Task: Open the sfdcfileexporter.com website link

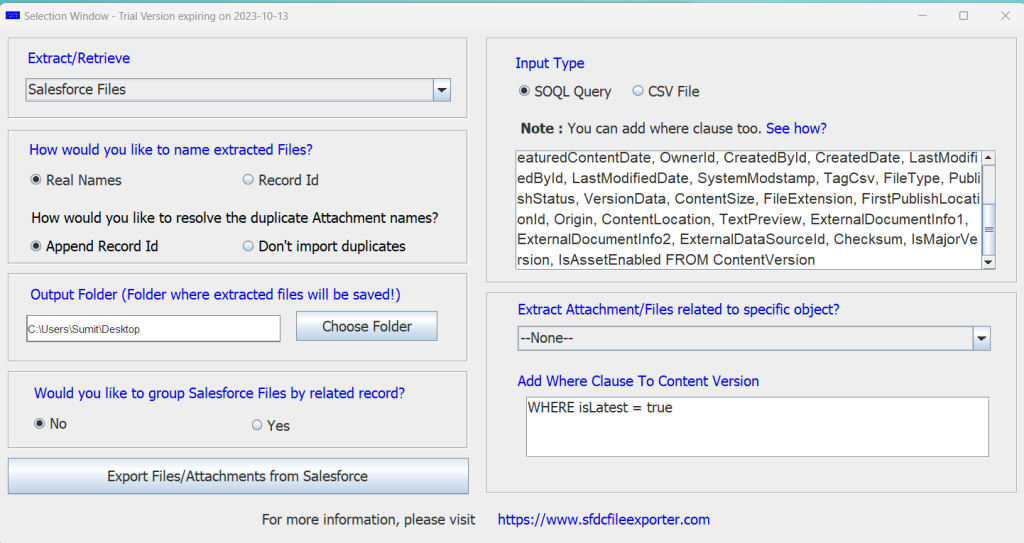Action: (603, 520)
